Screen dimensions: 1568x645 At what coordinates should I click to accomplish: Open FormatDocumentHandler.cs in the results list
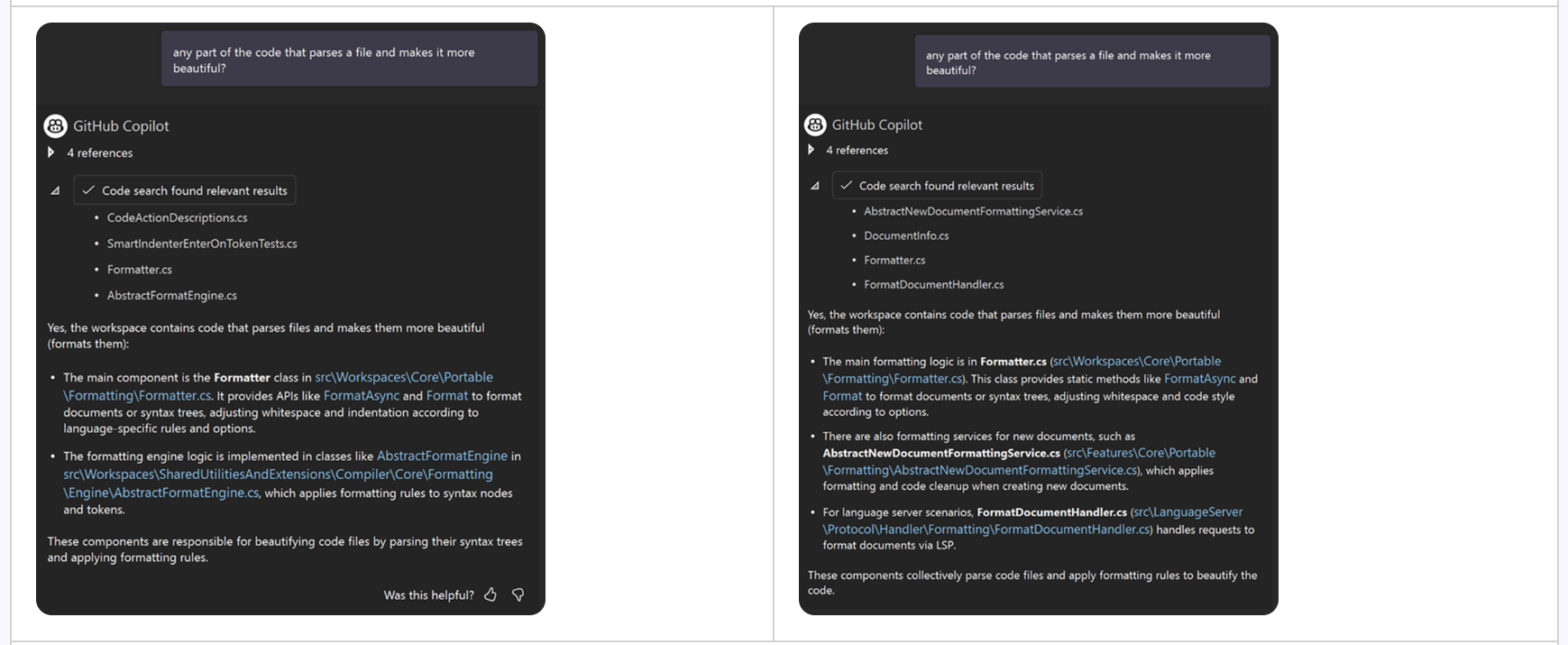[933, 284]
